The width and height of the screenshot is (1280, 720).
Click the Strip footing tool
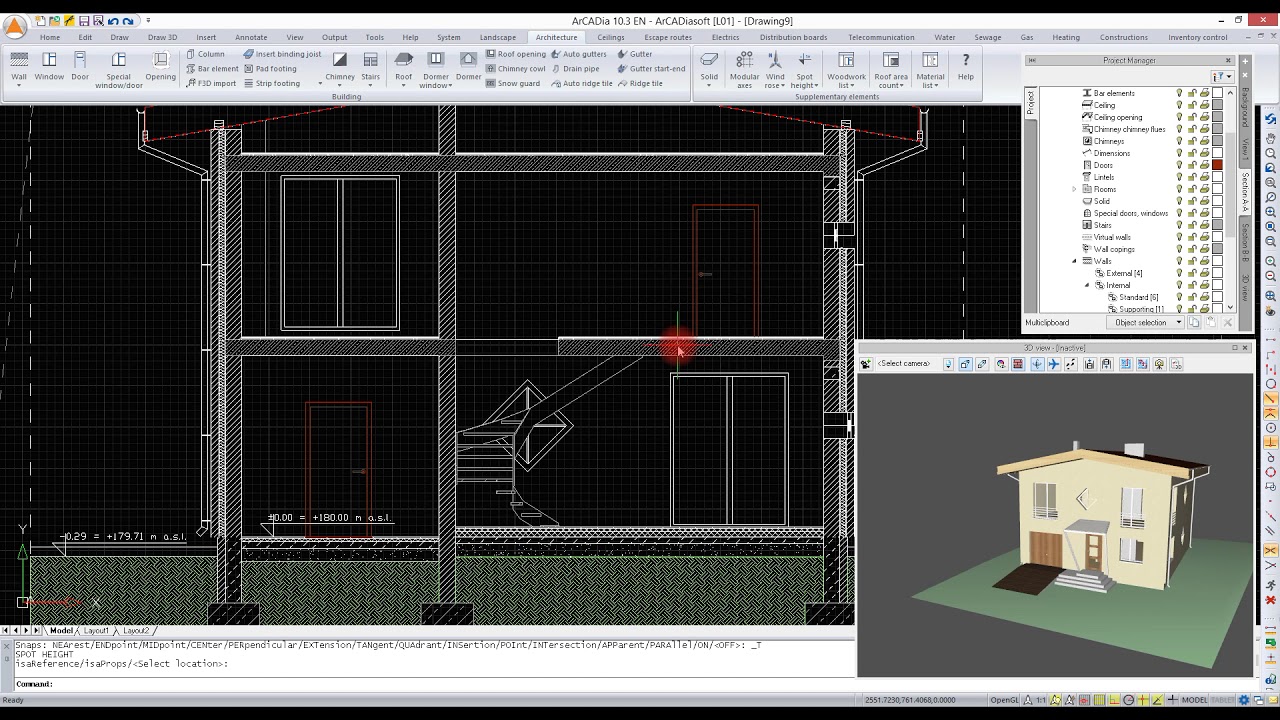(x=272, y=83)
